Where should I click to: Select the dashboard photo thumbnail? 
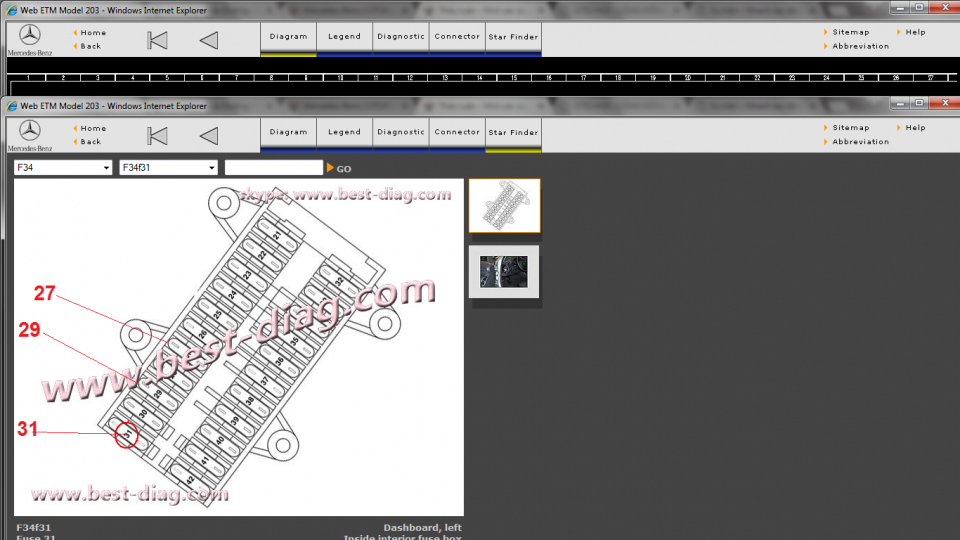[504, 272]
